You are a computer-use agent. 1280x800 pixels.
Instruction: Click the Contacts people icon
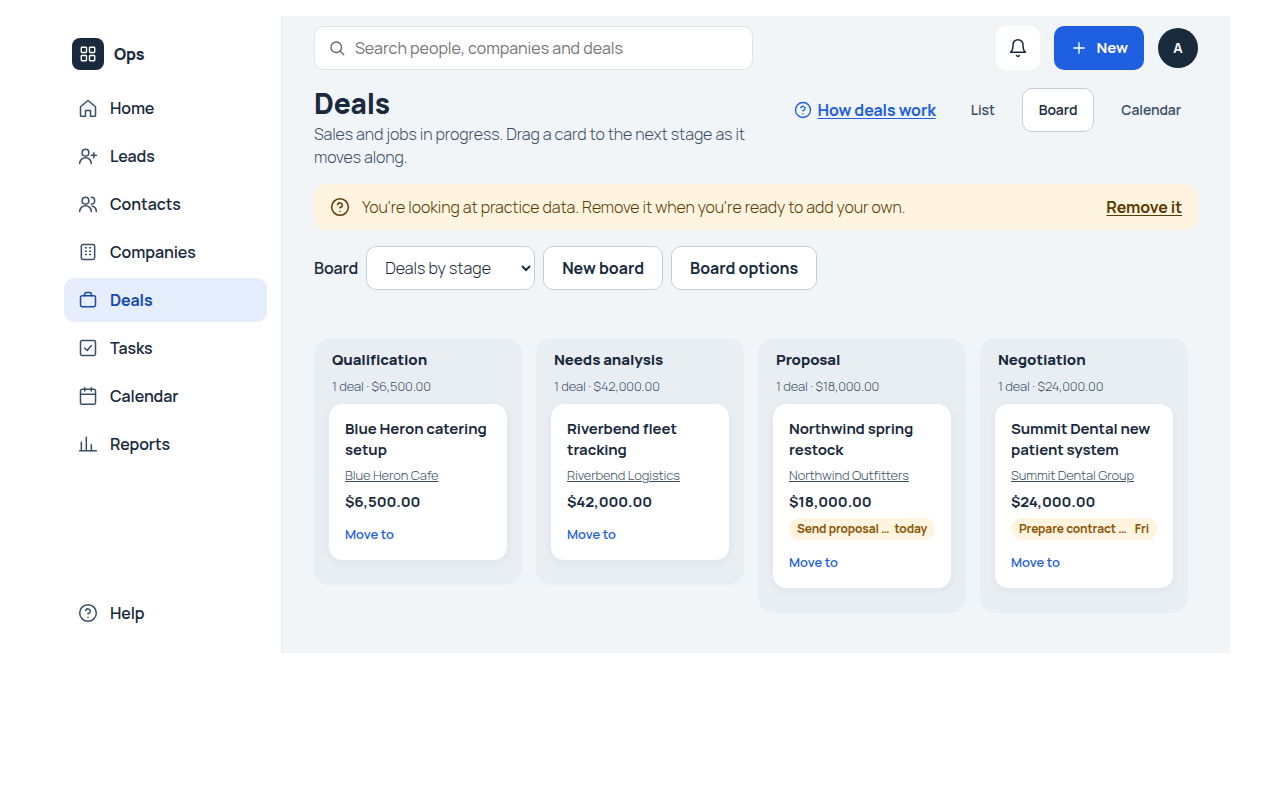(88, 204)
